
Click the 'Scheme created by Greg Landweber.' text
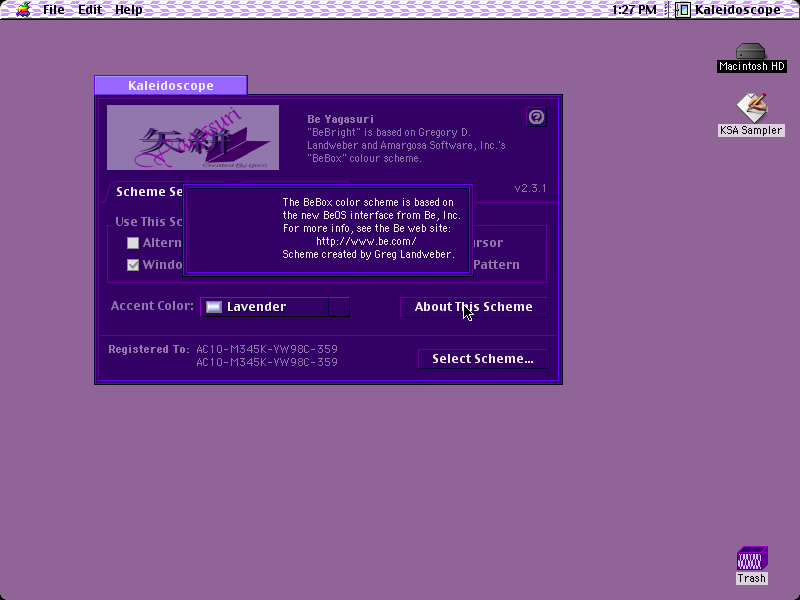[x=368, y=254]
